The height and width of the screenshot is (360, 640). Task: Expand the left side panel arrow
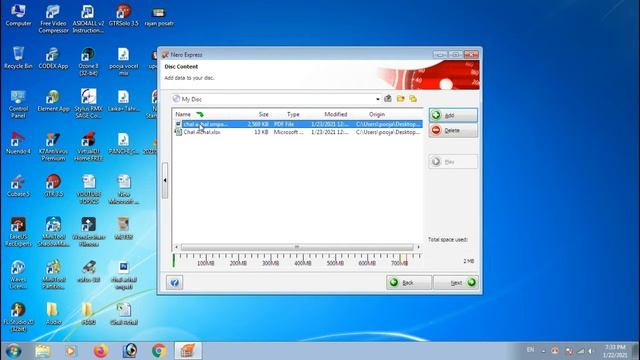tap(165, 180)
